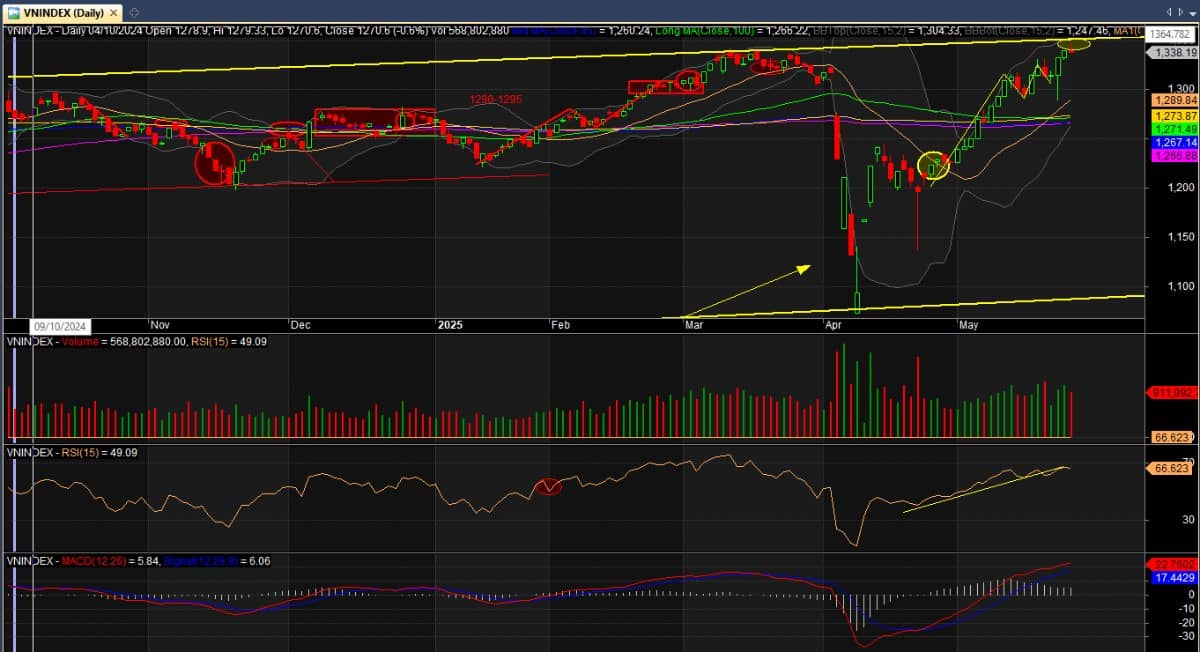Viewport: 1200px width, 652px height.
Task: Click the yellow circle marker near late April
Action: point(933,166)
